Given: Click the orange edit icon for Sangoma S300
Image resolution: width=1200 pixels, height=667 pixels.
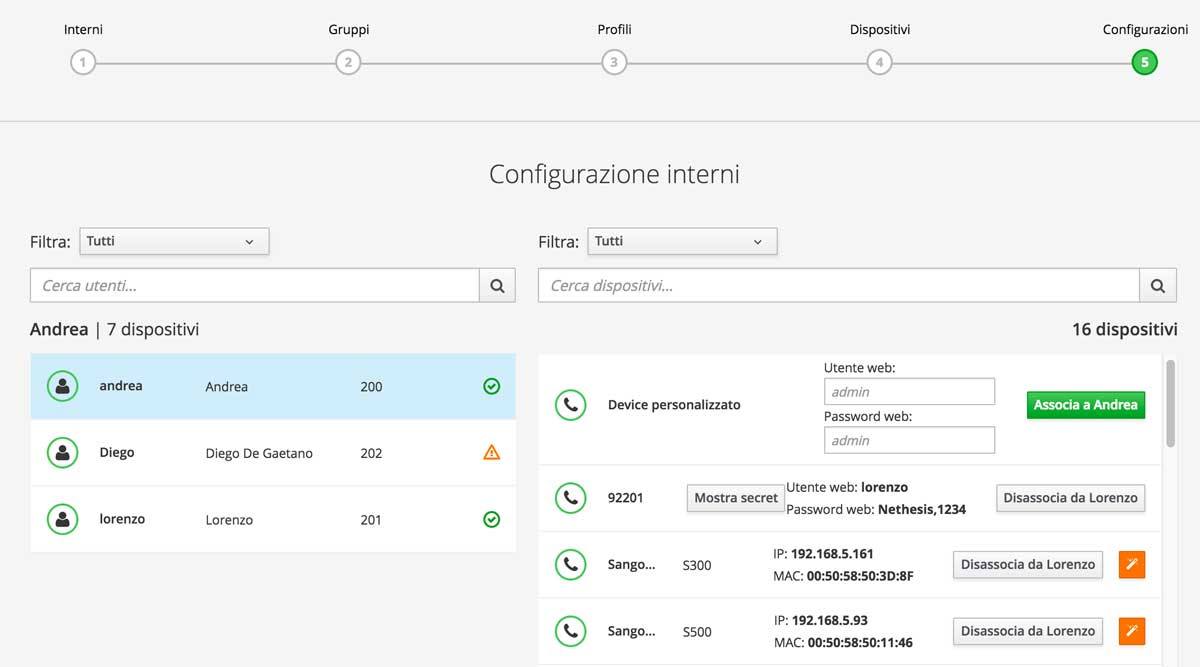Looking at the screenshot, I should coord(1131,565).
